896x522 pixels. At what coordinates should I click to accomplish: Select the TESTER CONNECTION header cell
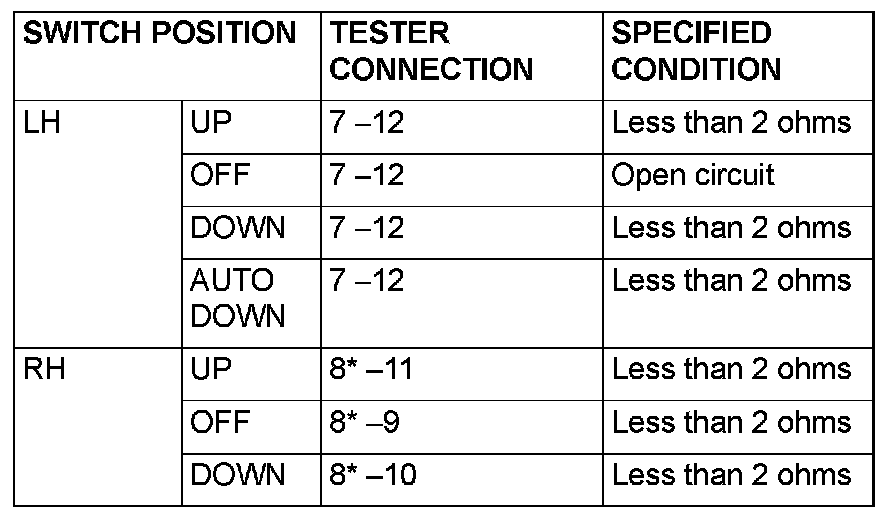(430, 51)
